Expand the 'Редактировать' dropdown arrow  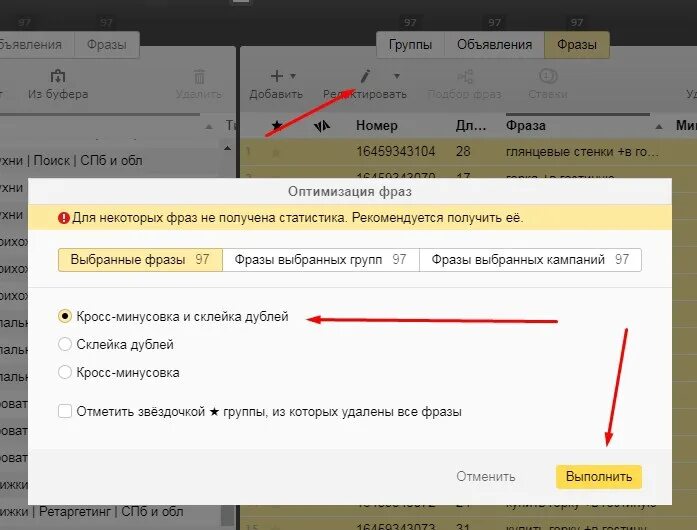[x=397, y=76]
